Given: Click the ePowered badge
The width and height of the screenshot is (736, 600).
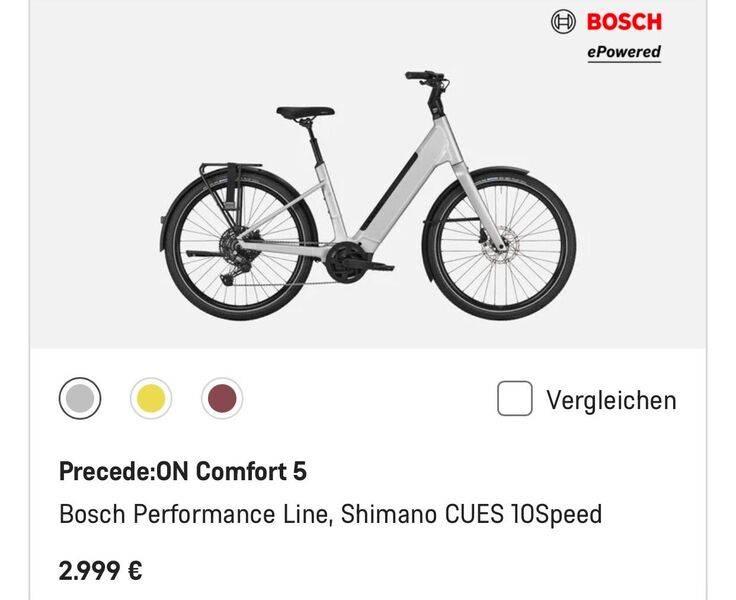Looking at the screenshot, I should pyautogui.click(x=623, y=52).
